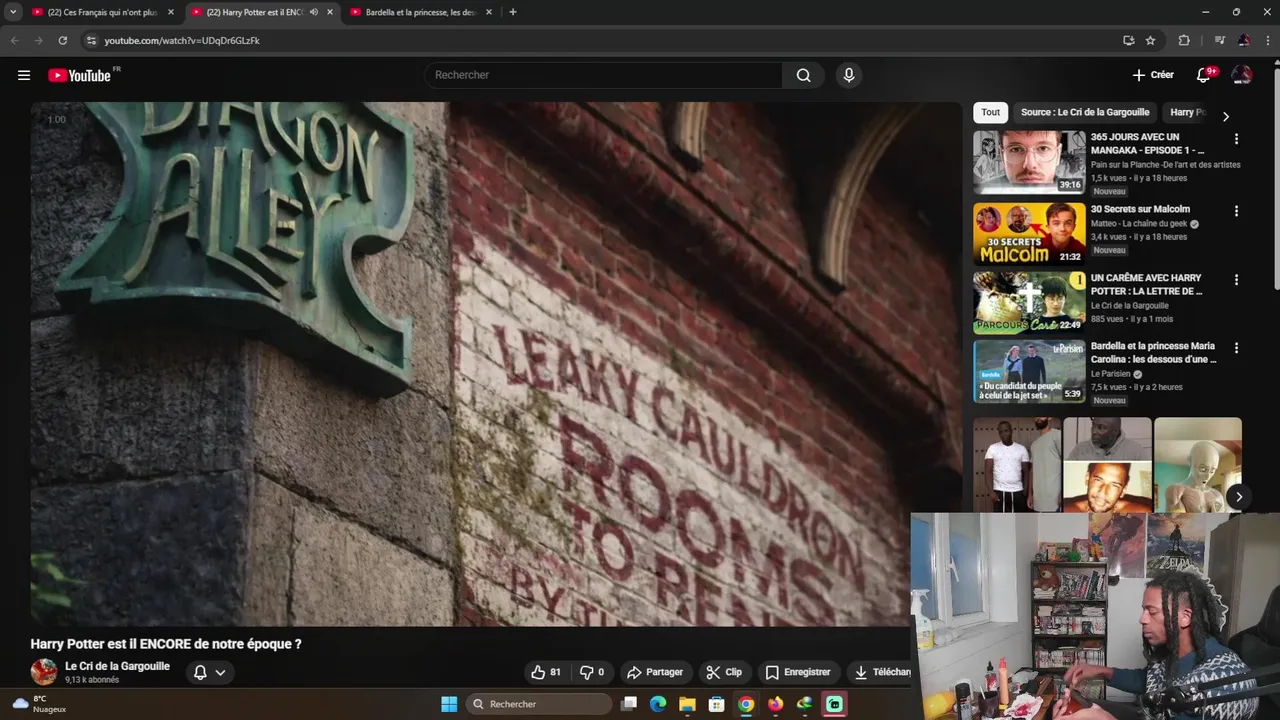The image size is (1280, 720).
Task: View site information icon in address bar
Action: pos(91,40)
